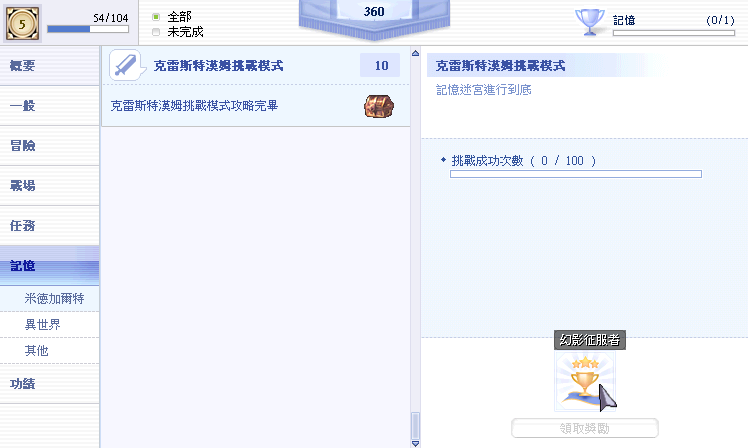748x448 pixels.
Task: Choose the 異世界 subcategory
Action: (x=50, y=325)
